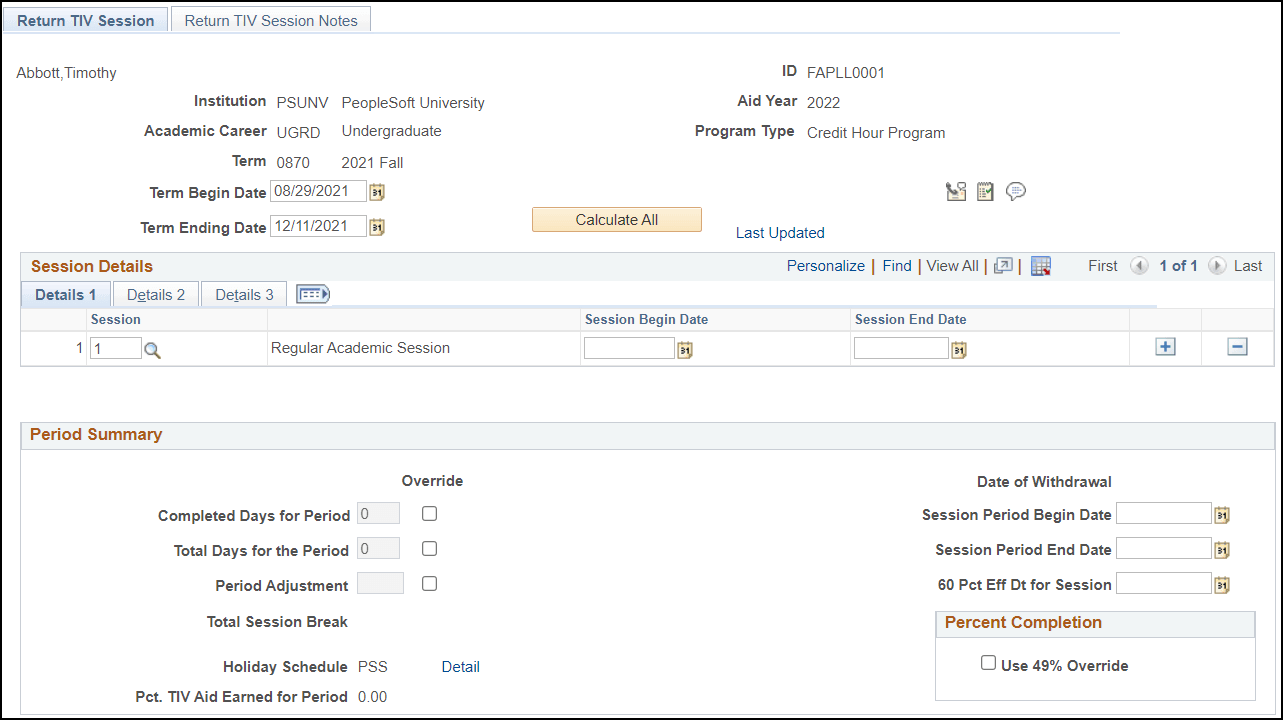Open the checklist icon in the header
1283x720 pixels.
tap(985, 190)
